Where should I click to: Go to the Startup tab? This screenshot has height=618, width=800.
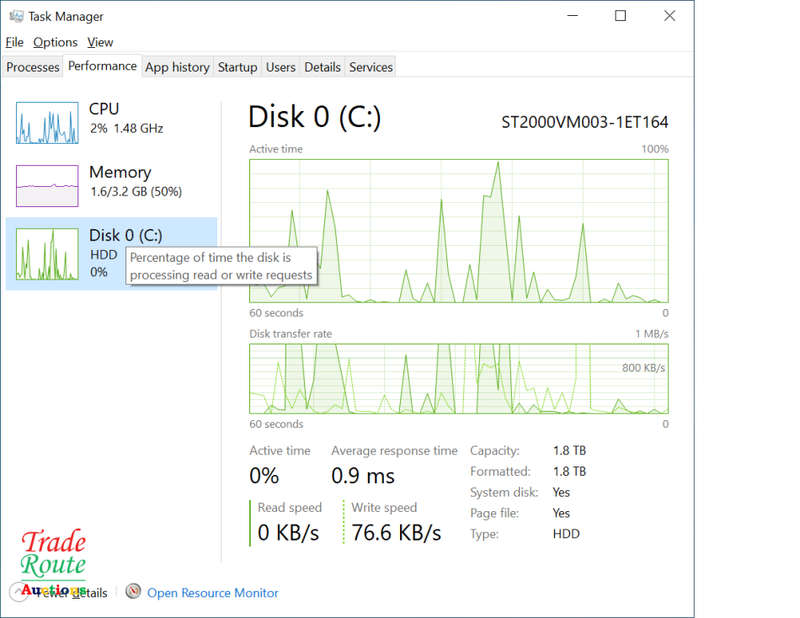[x=237, y=67]
